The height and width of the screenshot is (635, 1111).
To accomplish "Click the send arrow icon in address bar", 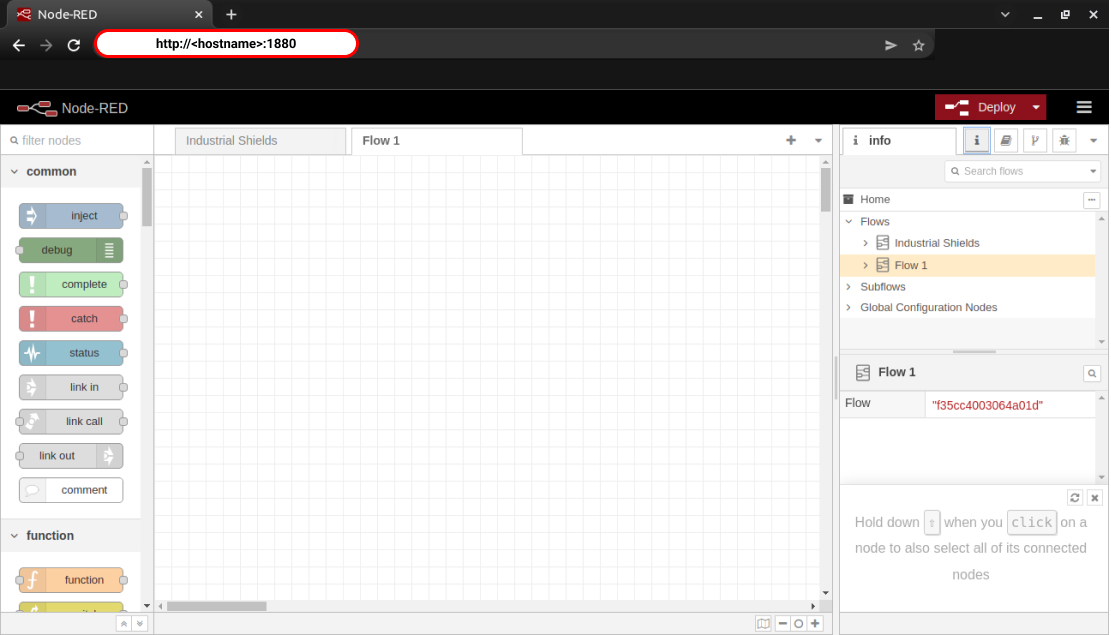I will click(891, 45).
